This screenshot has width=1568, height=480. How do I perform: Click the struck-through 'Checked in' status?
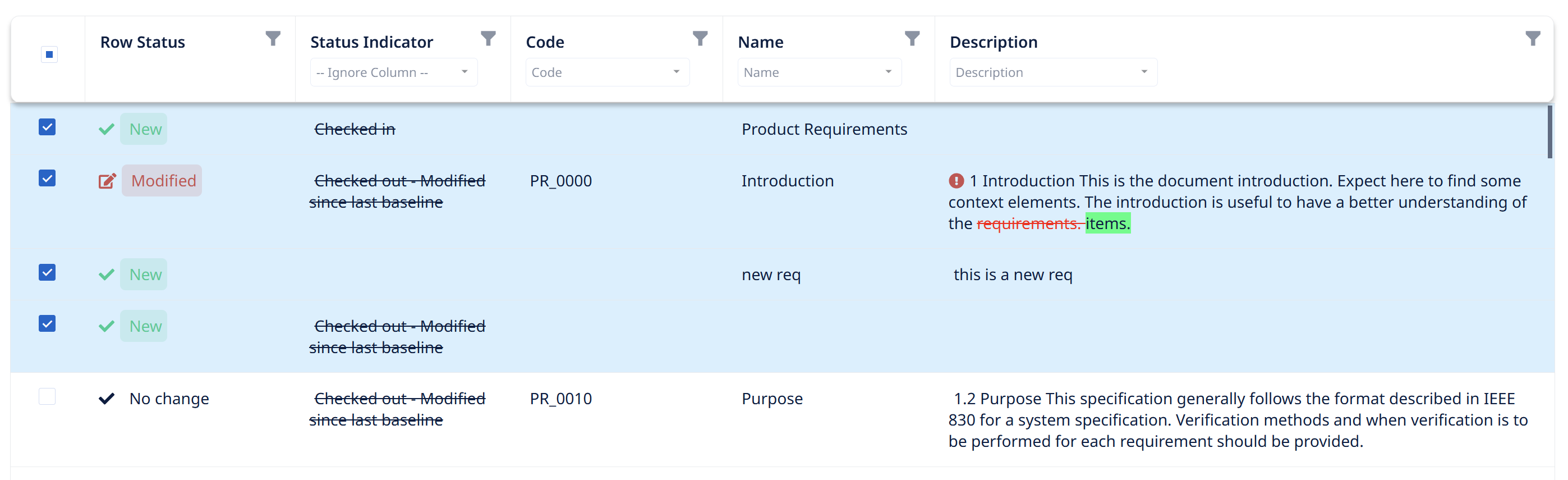coord(355,129)
